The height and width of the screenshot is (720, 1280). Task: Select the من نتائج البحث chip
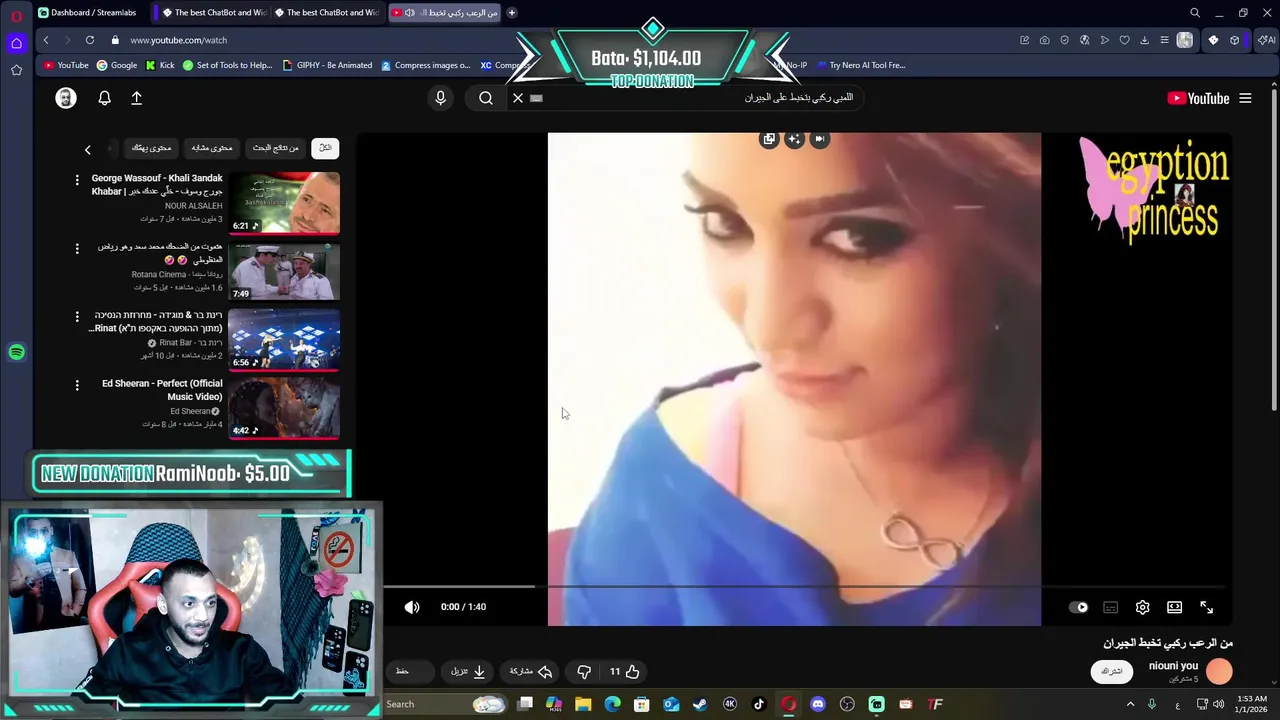click(276, 148)
